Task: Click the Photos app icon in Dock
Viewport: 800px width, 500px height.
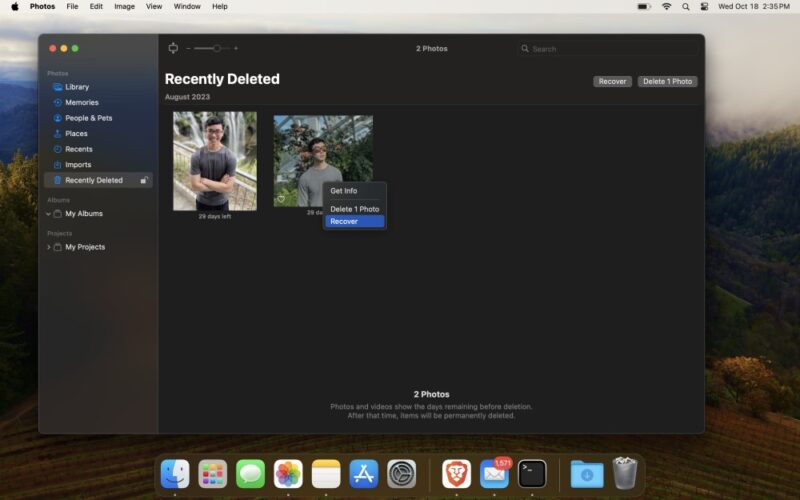Action: tap(288, 473)
